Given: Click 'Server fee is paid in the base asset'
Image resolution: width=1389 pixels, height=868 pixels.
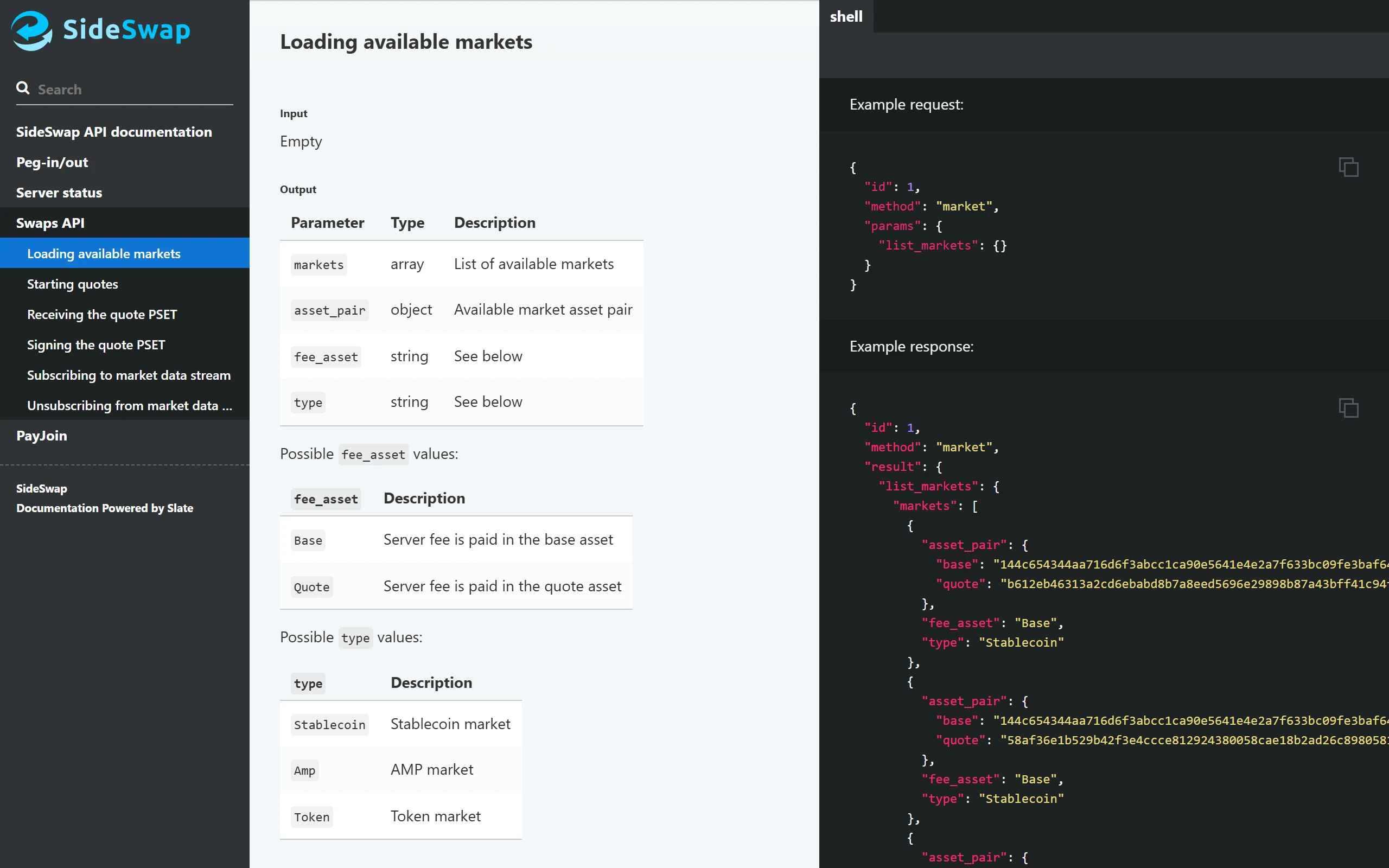Looking at the screenshot, I should tap(498, 540).
